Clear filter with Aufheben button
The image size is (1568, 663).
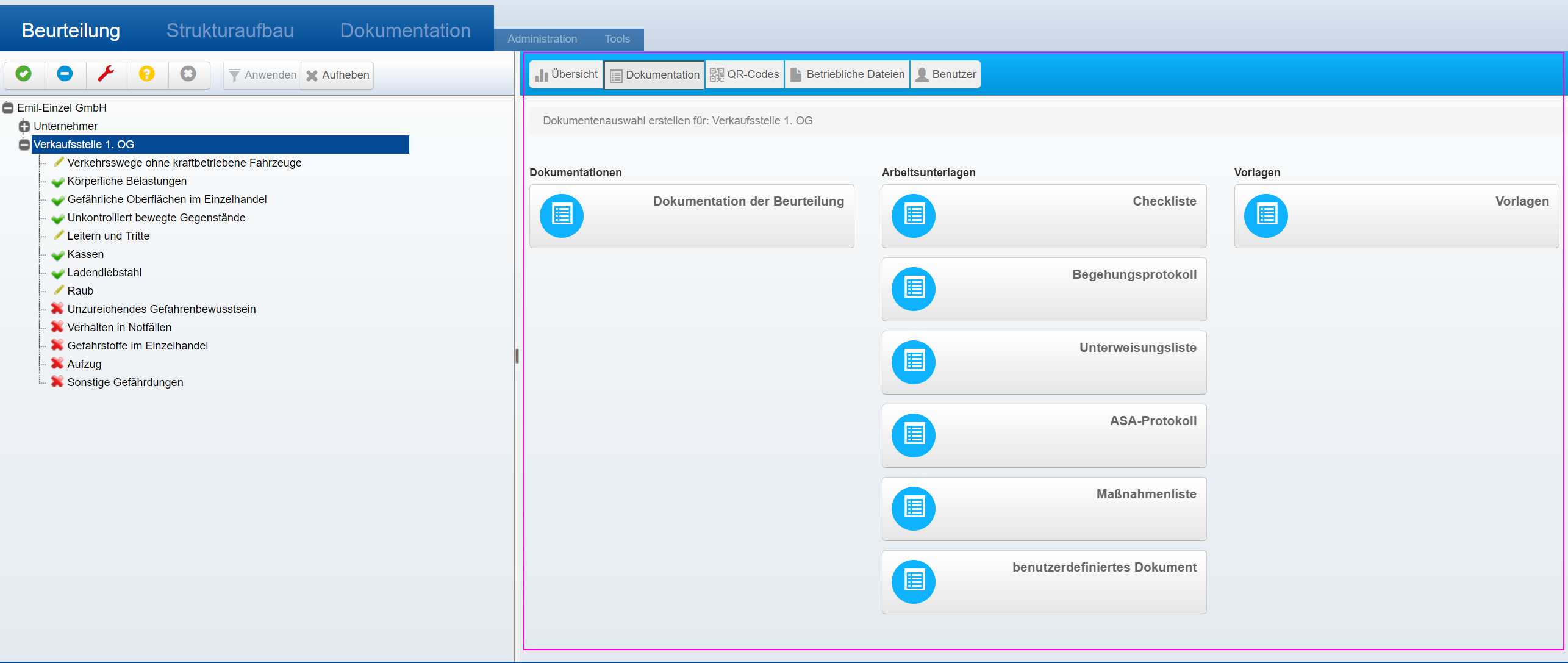pos(337,75)
